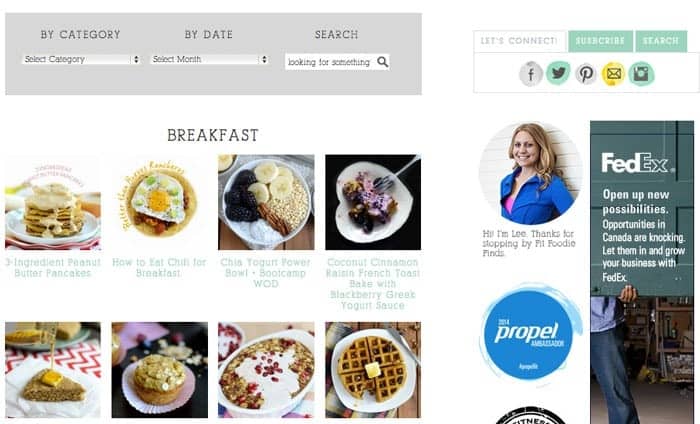Viewport: 700px width, 424px height.
Task: Open the Propel ambassador badge
Action: tap(530, 334)
